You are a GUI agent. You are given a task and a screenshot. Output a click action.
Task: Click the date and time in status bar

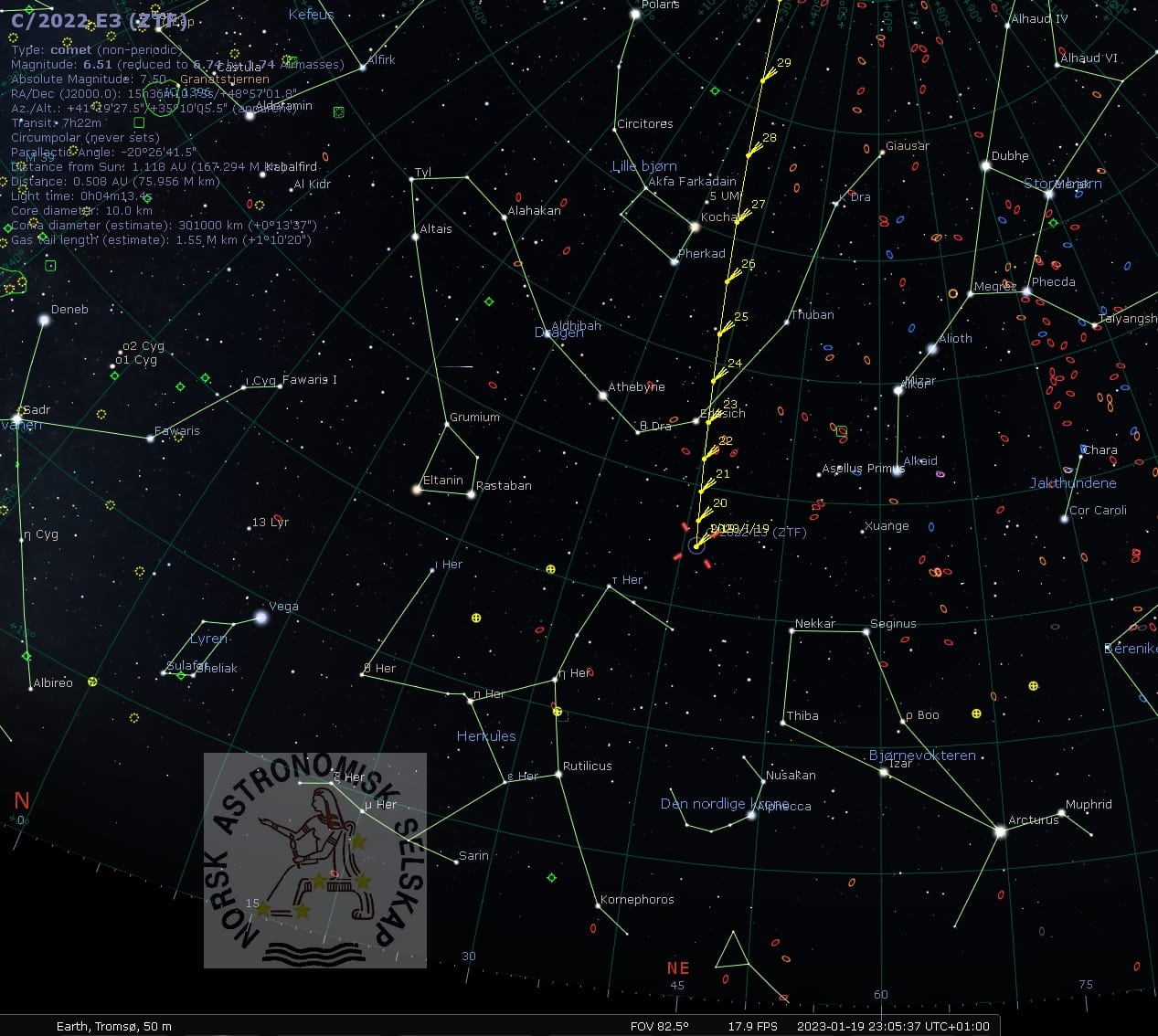click(892, 1026)
